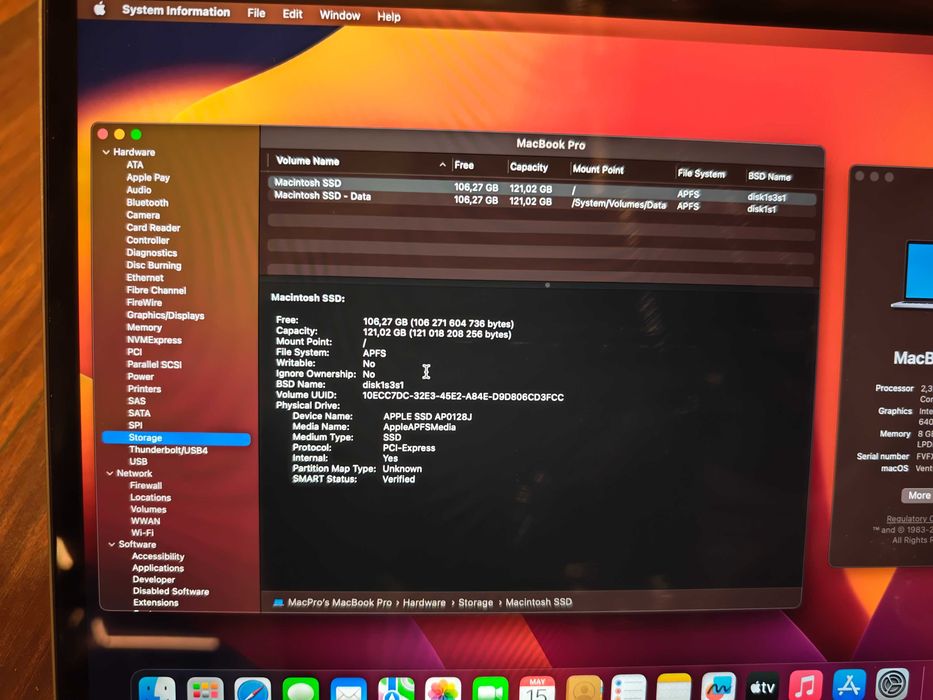Click Hardware in the path bar

click(424, 603)
